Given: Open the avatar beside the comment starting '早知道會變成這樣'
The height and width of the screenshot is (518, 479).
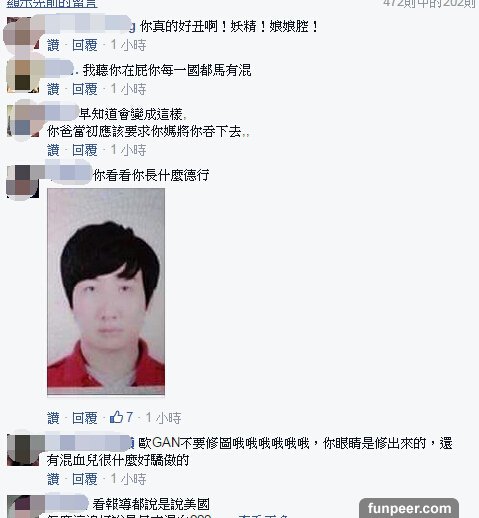Looking at the screenshot, I should [23, 121].
